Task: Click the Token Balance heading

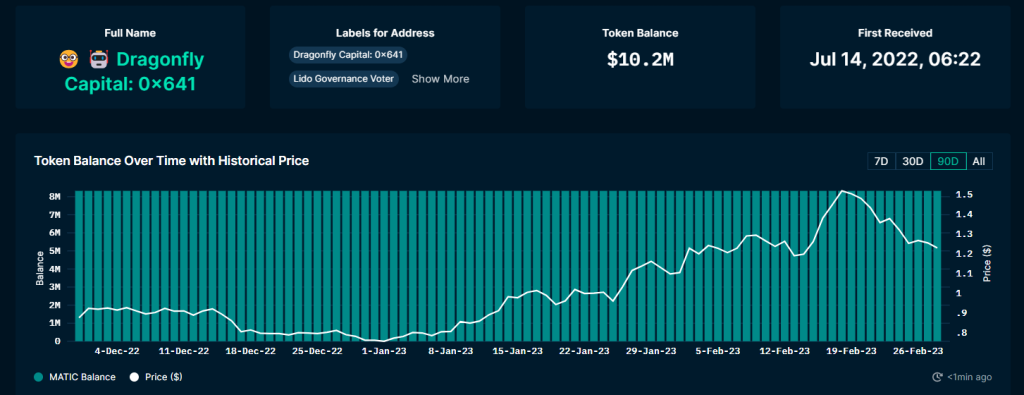Action: 640,33
